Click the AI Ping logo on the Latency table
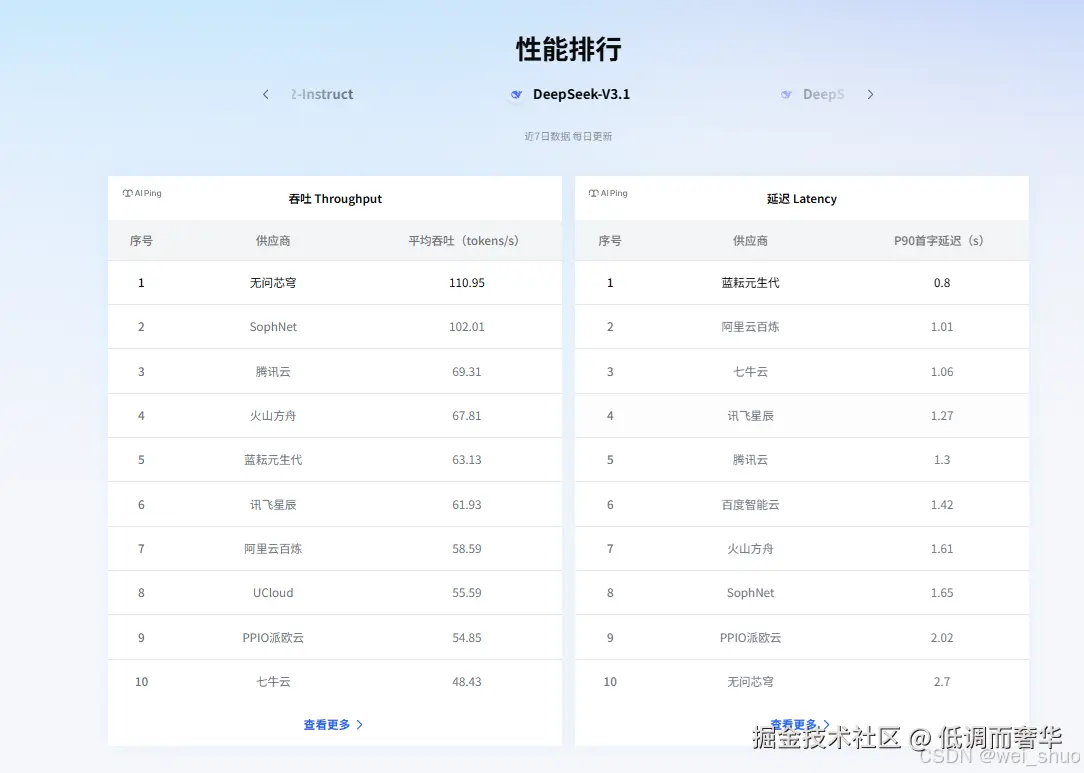Image resolution: width=1084 pixels, height=773 pixels. pyautogui.click(x=607, y=193)
